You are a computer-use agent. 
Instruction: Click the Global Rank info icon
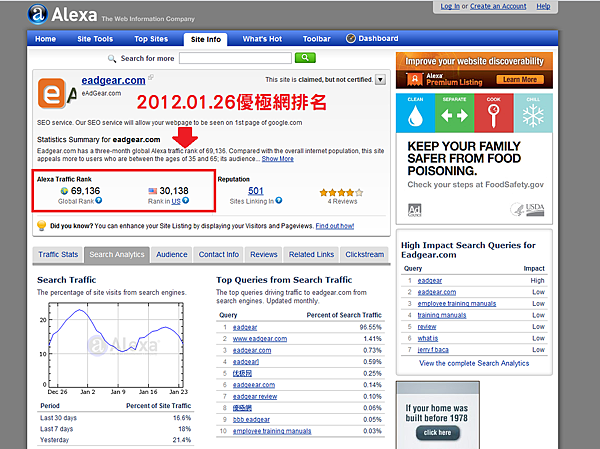(99, 200)
